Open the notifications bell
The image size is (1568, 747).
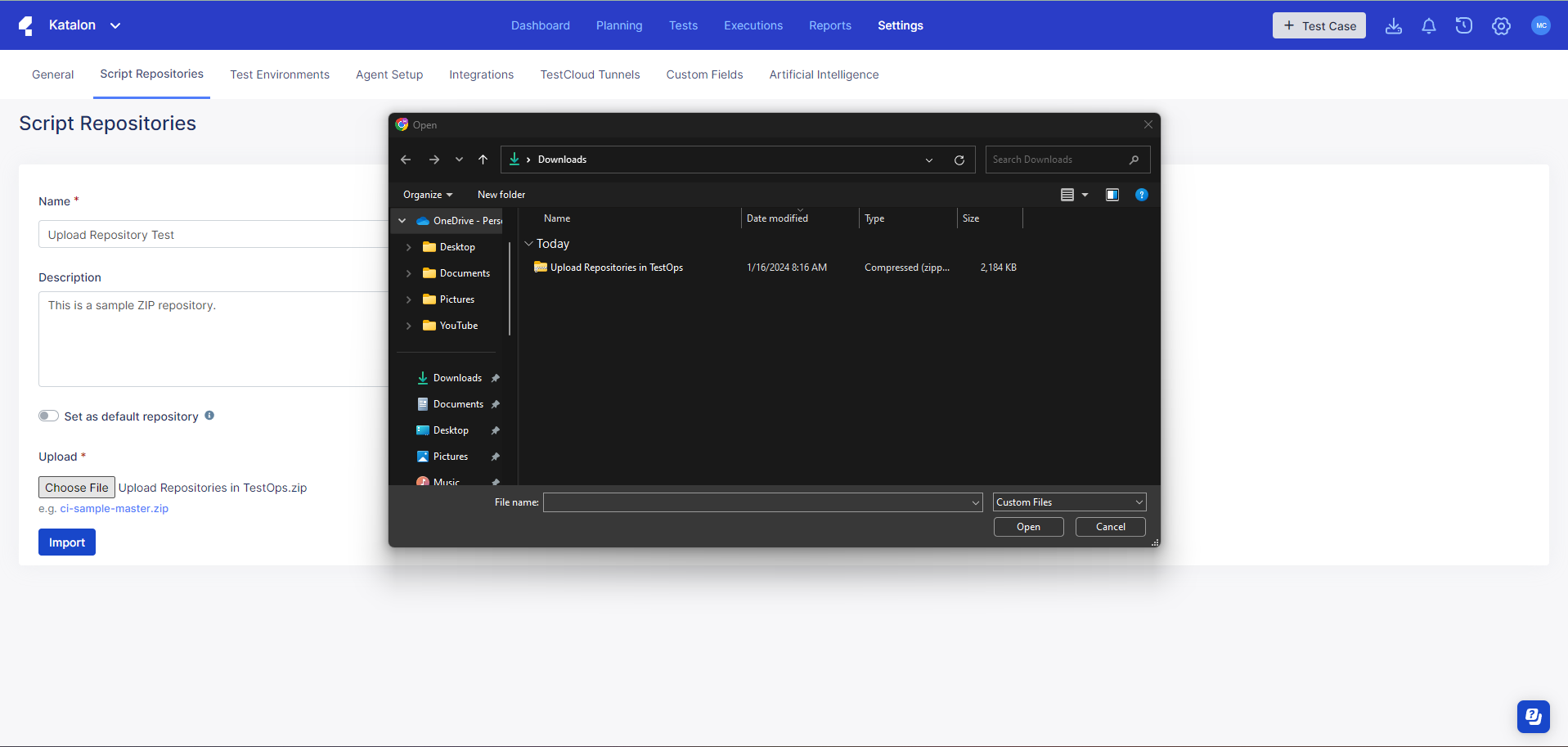(x=1428, y=26)
